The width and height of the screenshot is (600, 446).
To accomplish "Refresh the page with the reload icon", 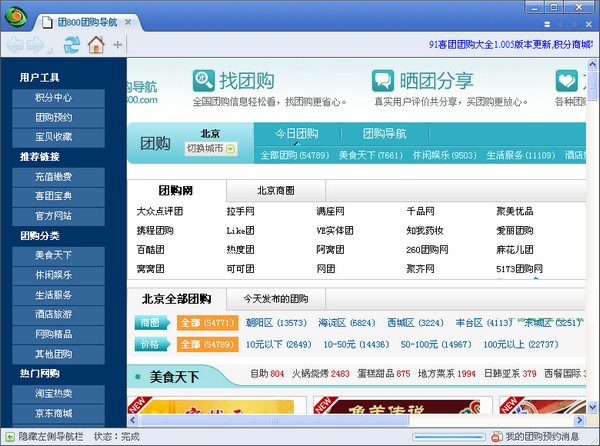I will pyautogui.click(x=72, y=45).
